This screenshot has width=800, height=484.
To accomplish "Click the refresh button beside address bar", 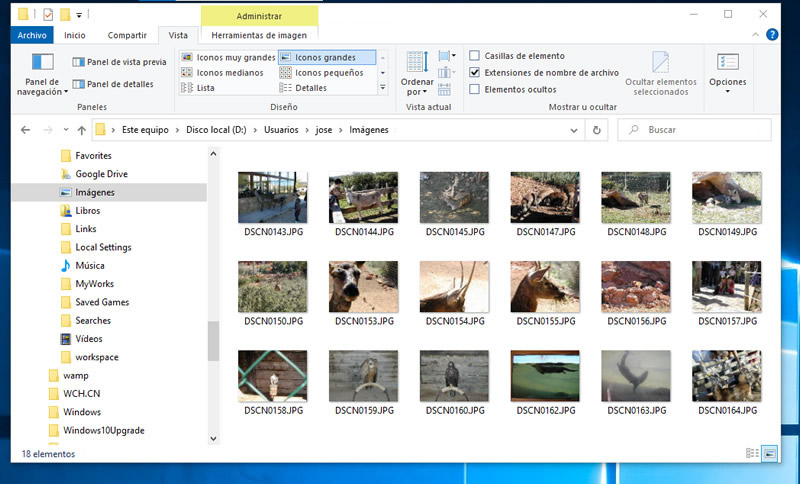I will pos(597,130).
